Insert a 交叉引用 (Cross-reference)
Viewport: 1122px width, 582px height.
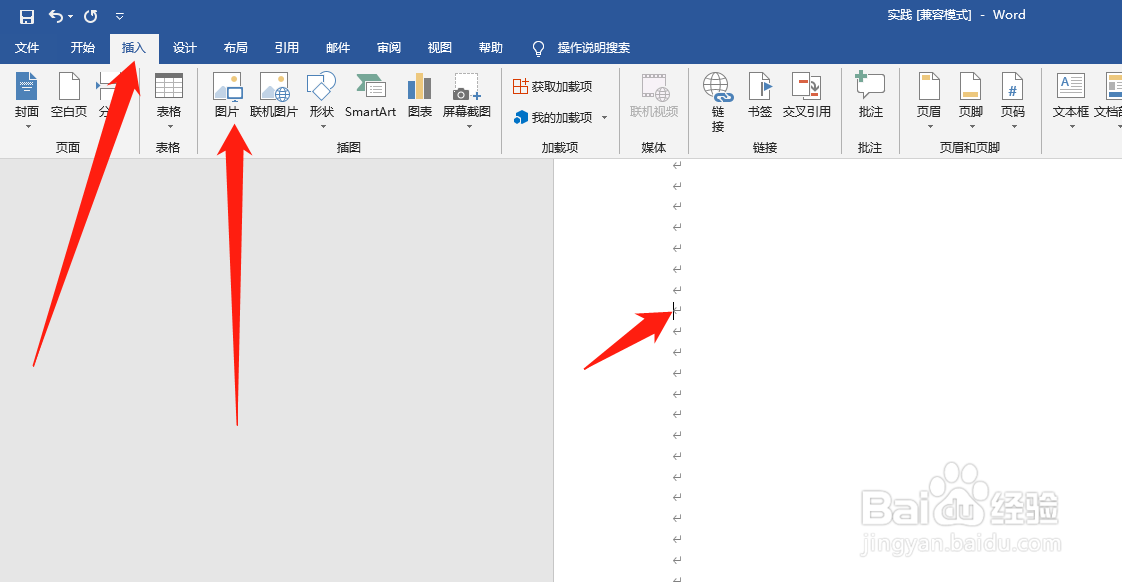click(807, 97)
